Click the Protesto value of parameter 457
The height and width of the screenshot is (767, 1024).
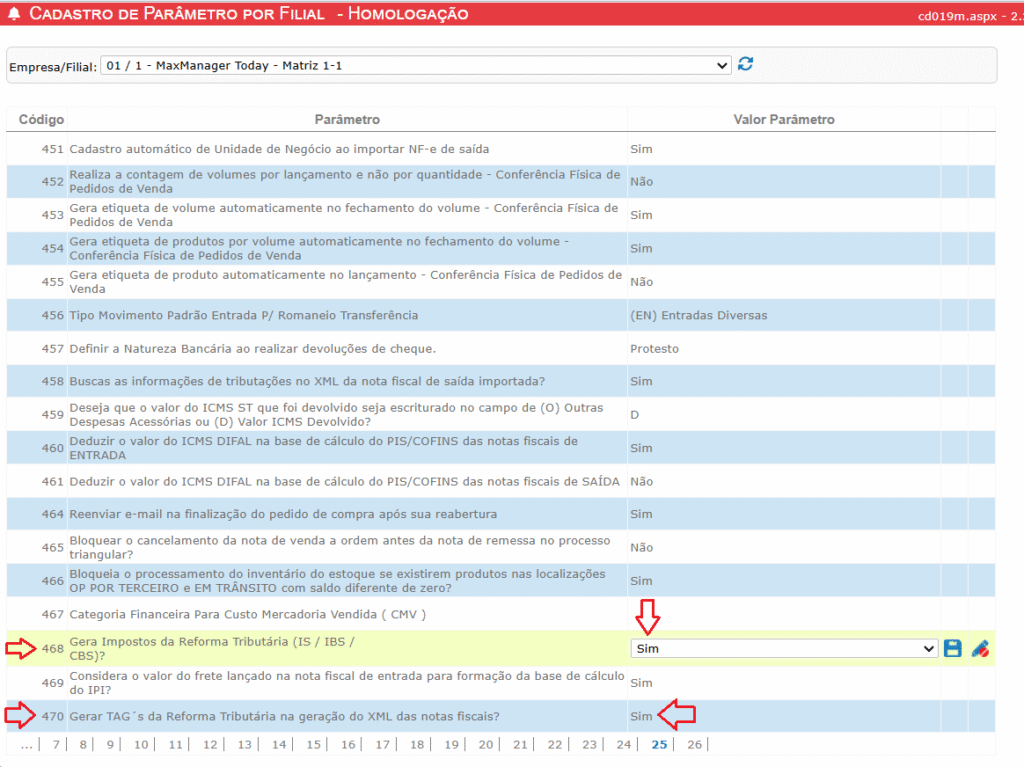pyautogui.click(x=654, y=349)
